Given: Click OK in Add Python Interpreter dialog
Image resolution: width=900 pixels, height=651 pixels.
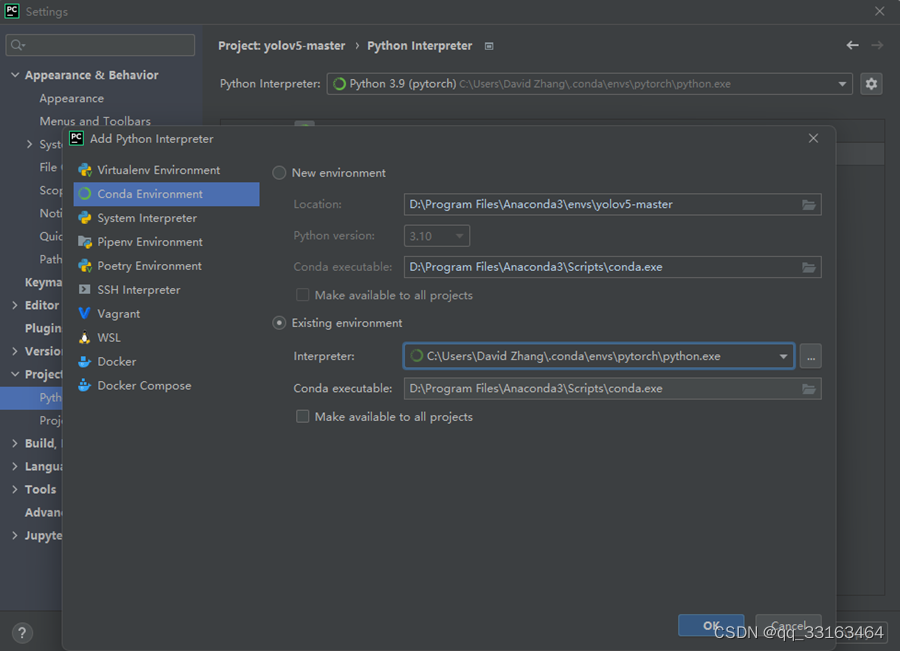Looking at the screenshot, I should tap(711, 625).
